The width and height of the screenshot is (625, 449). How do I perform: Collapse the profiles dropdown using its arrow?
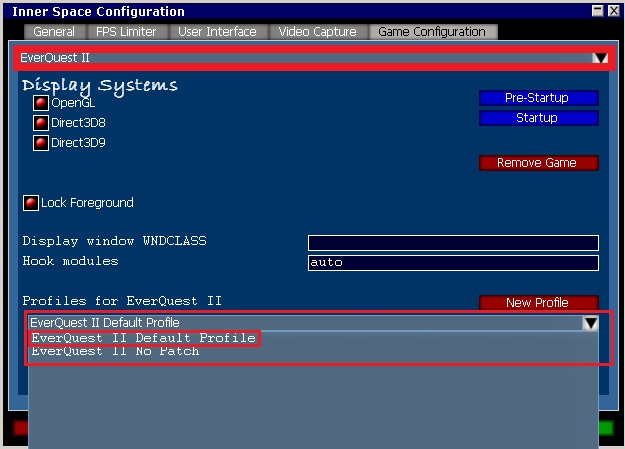590,323
